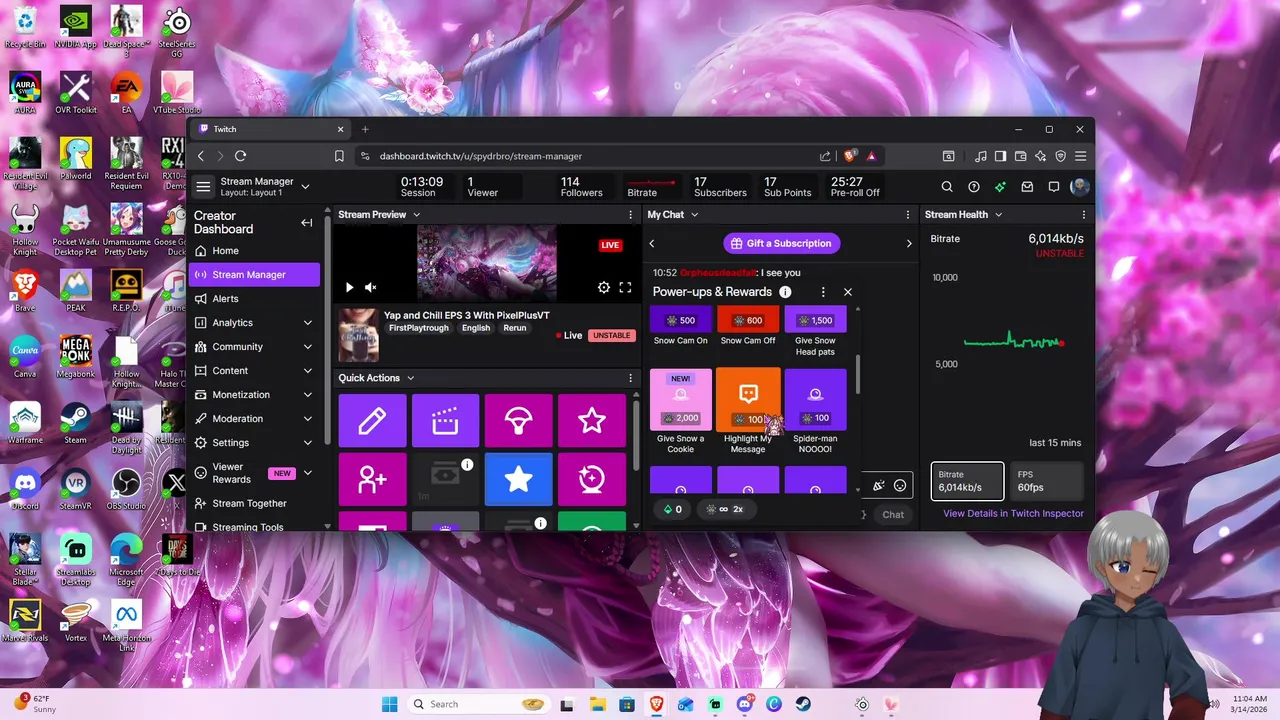The height and width of the screenshot is (720, 1280).
Task: Close the Power-ups & Rewards panel
Action: [848, 292]
